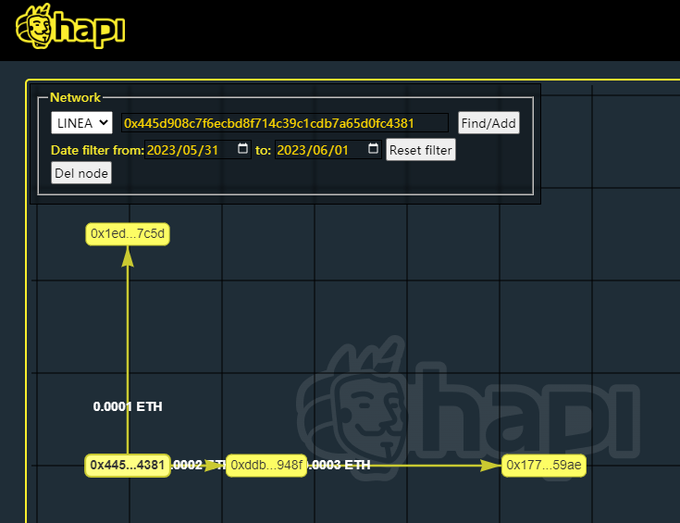Click the 'Date filter from:' label
680x523 pixels.
[97, 150]
